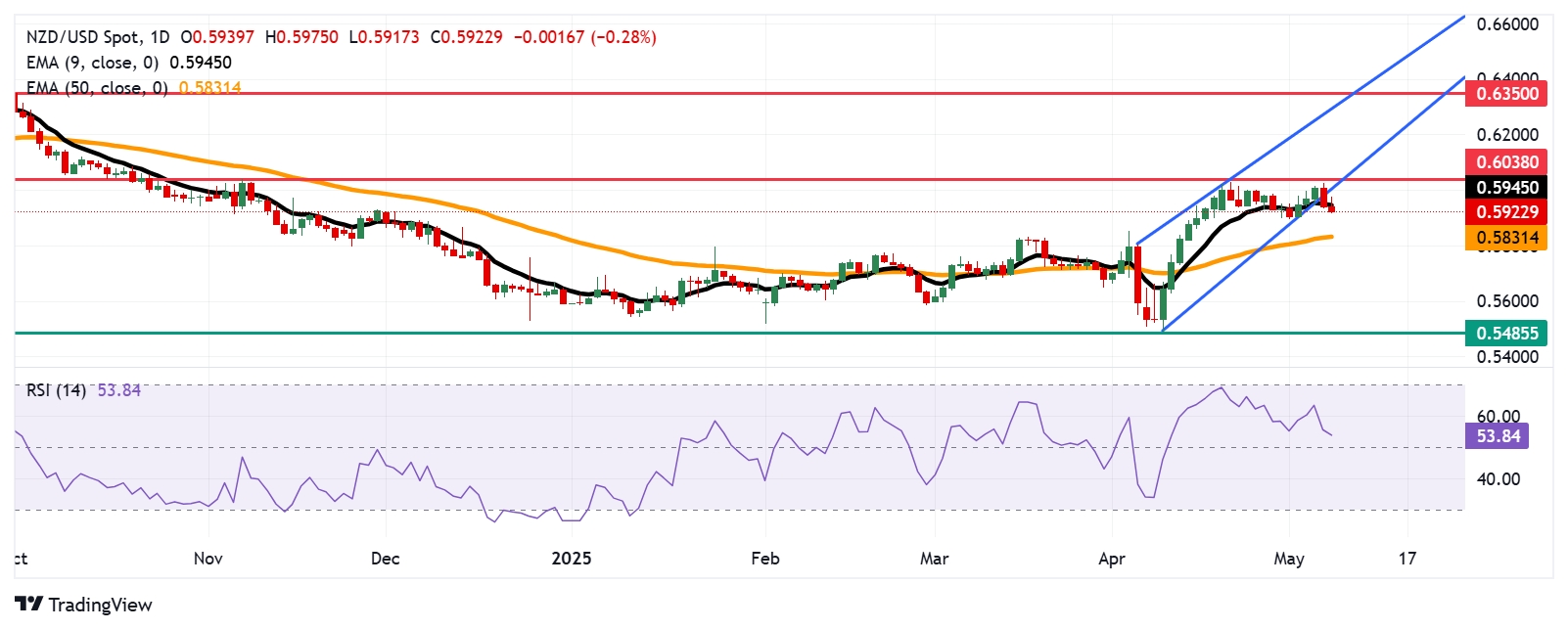Click the Apr label on time axis
The height and width of the screenshot is (630, 1568).
coord(1112,559)
